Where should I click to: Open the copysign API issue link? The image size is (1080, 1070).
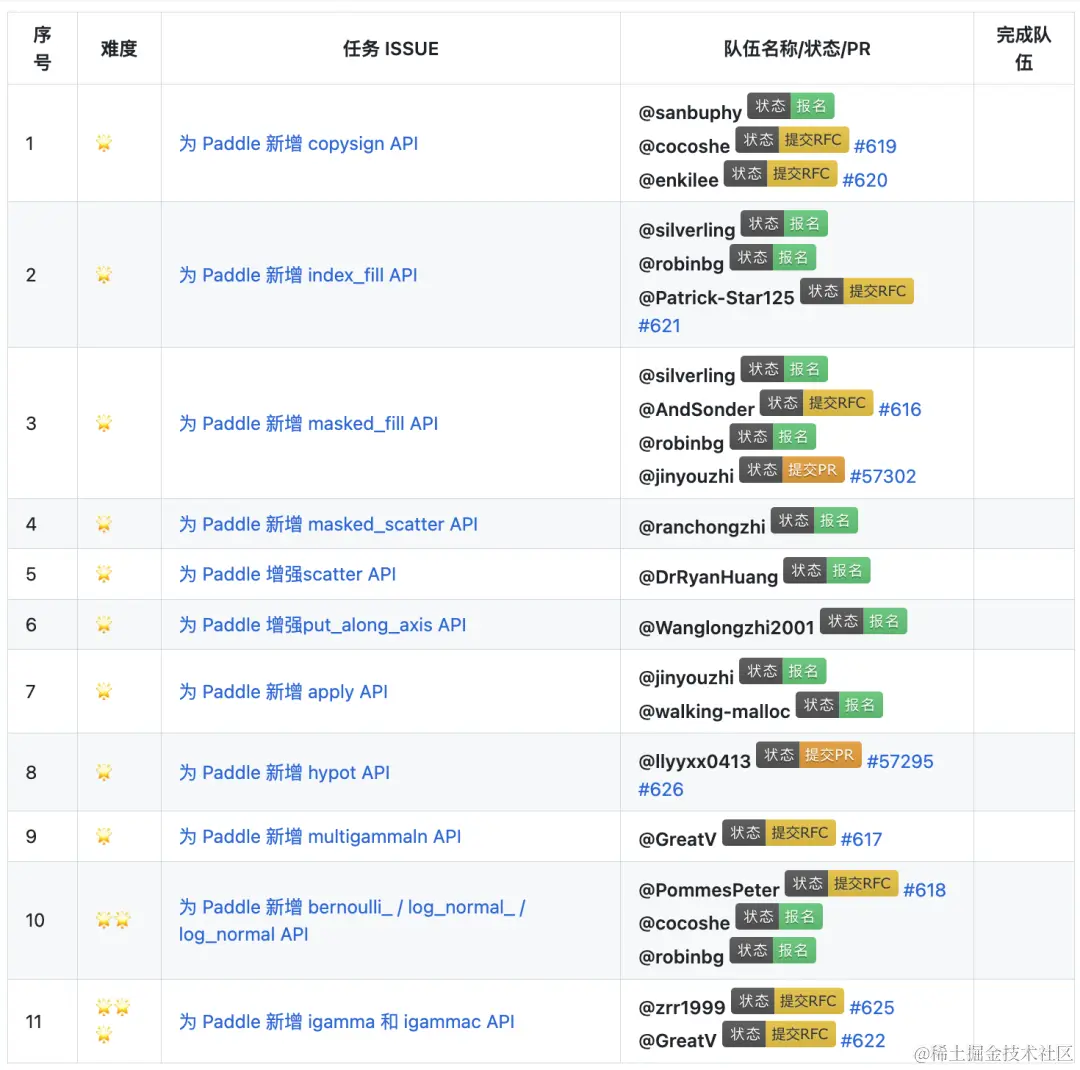tap(298, 143)
